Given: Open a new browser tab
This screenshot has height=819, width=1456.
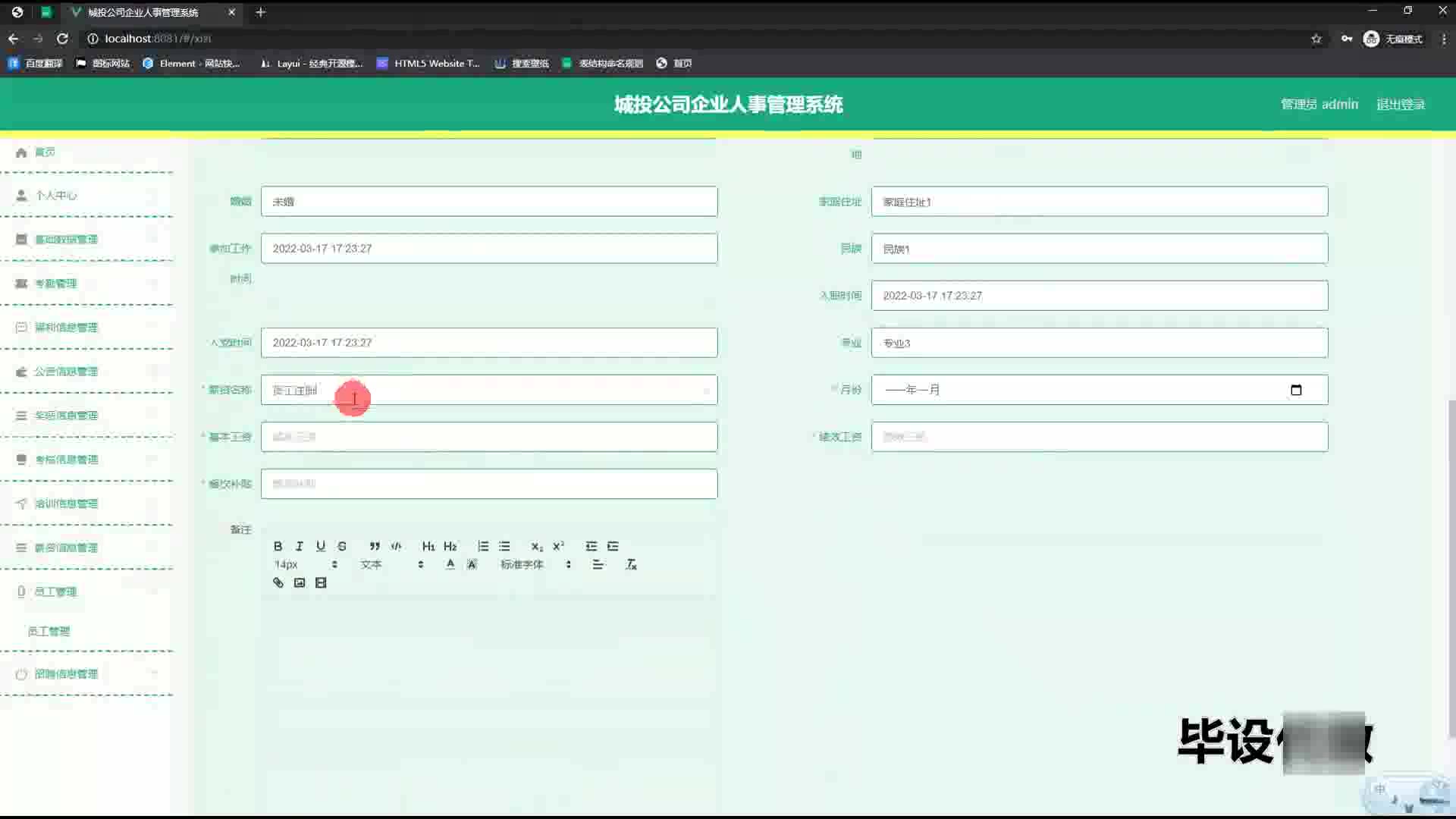Looking at the screenshot, I should pyautogui.click(x=260, y=12).
